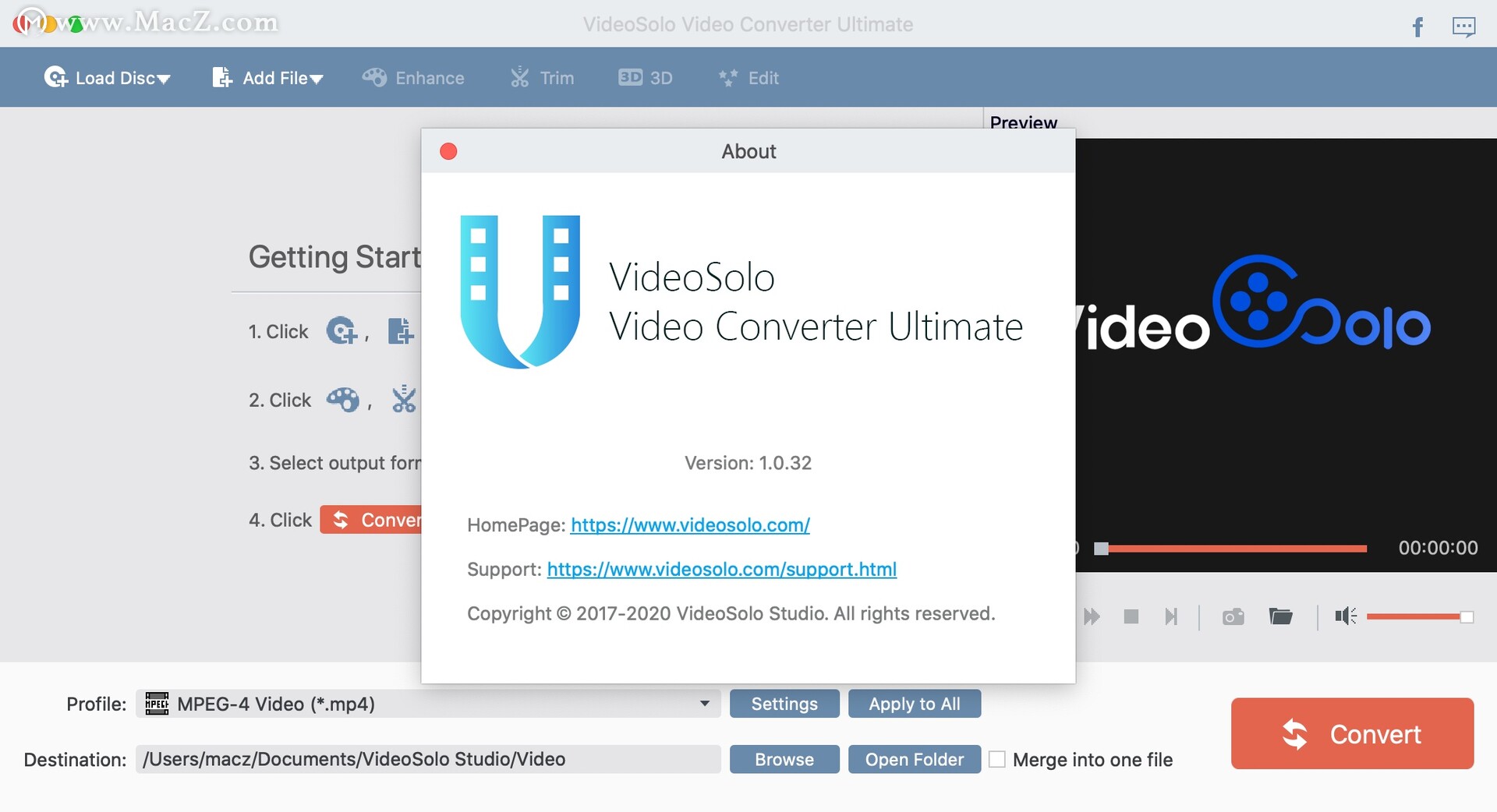
Task: Click the copyright VideoSolo Studio text
Action: [731, 614]
